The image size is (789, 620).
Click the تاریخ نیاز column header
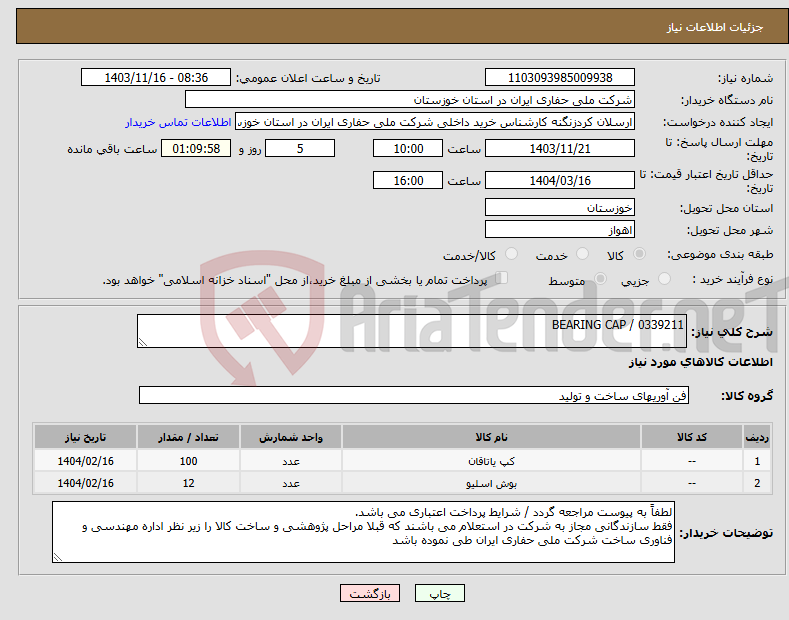pyautogui.click(x=85, y=437)
